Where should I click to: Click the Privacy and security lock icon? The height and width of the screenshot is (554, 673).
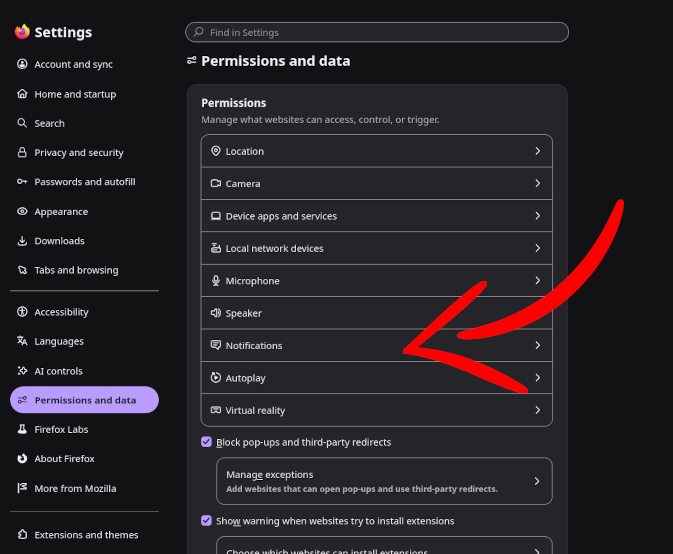coord(22,152)
